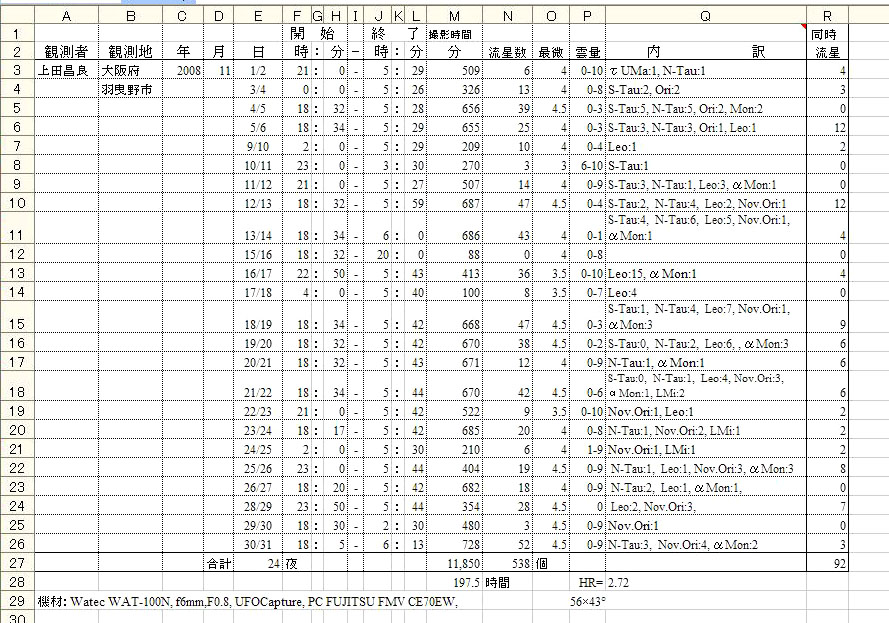Select the total minutes cell 11,850
Image resolution: width=889 pixels, height=623 pixels.
(455, 563)
